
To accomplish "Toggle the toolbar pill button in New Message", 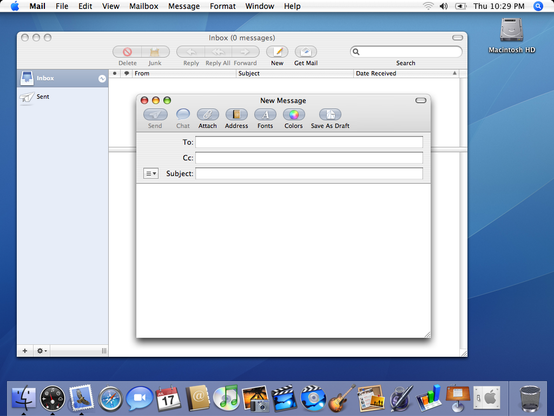I will pyautogui.click(x=420, y=100).
